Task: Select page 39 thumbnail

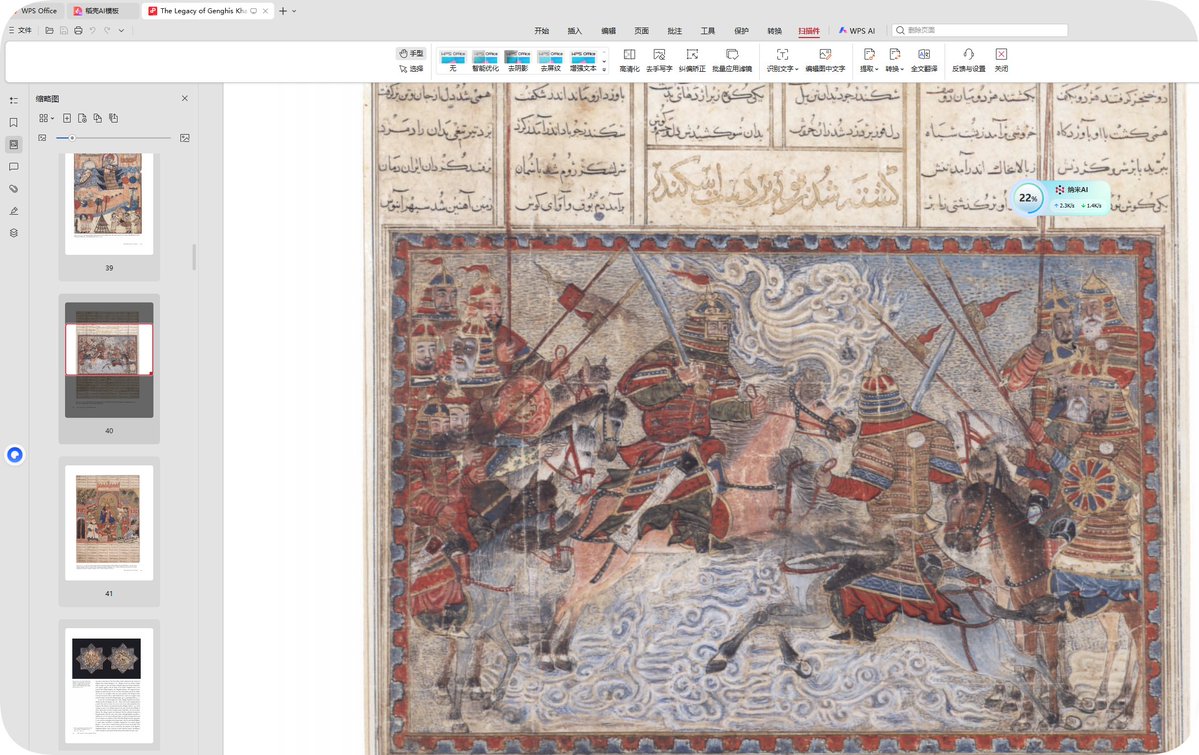Action: [x=109, y=204]
